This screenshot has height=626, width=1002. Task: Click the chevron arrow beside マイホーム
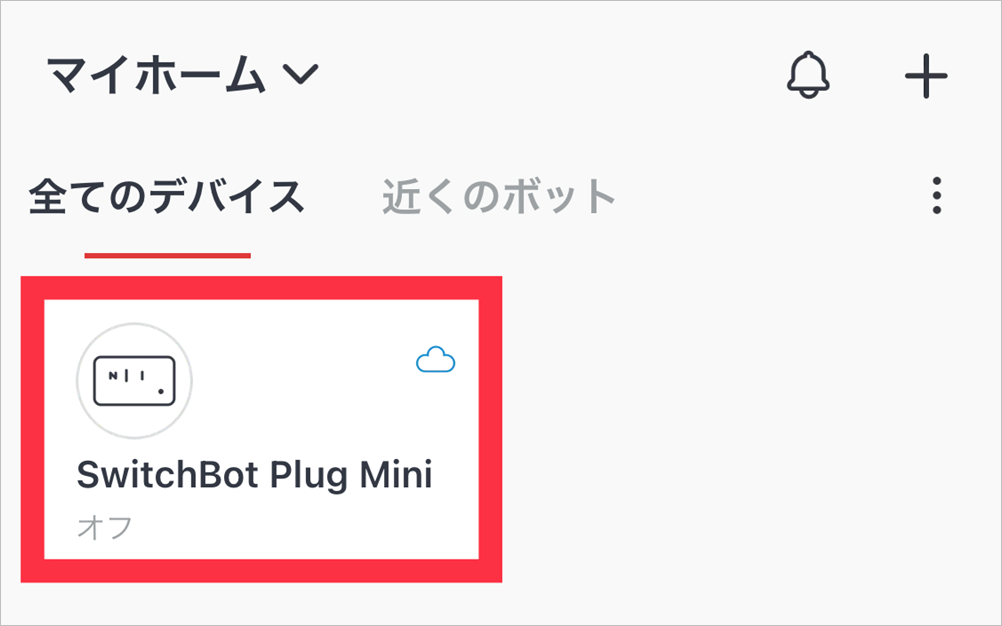pyautogui.click(x=300, y=74)
